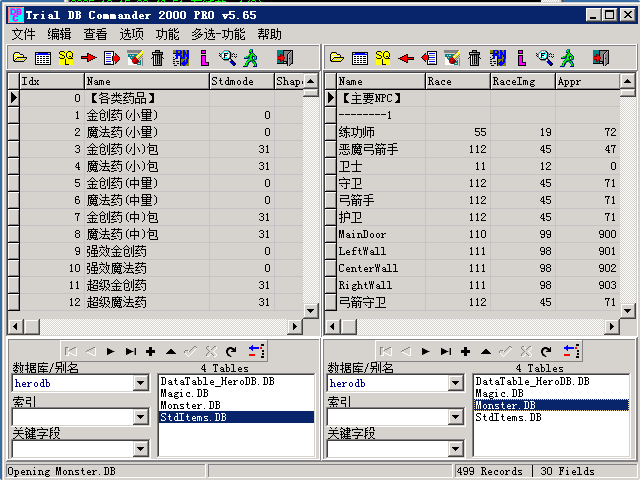Click table grid icon in left toolbar
The width and height of the screenshot is (640, 480).
coord(43,58)
